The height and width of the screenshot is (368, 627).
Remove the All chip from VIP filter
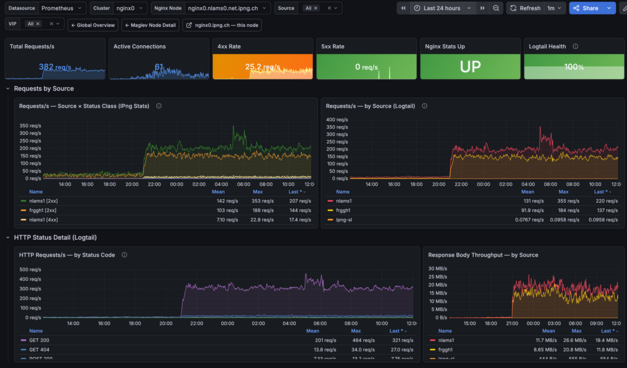pos(38,24)
